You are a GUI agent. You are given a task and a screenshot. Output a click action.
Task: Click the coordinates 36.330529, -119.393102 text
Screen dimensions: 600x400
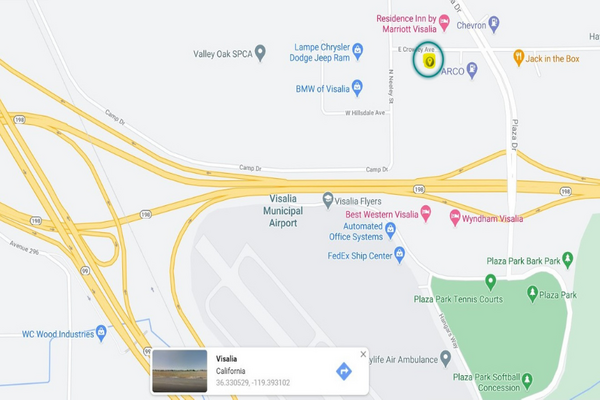pos(253,382)
